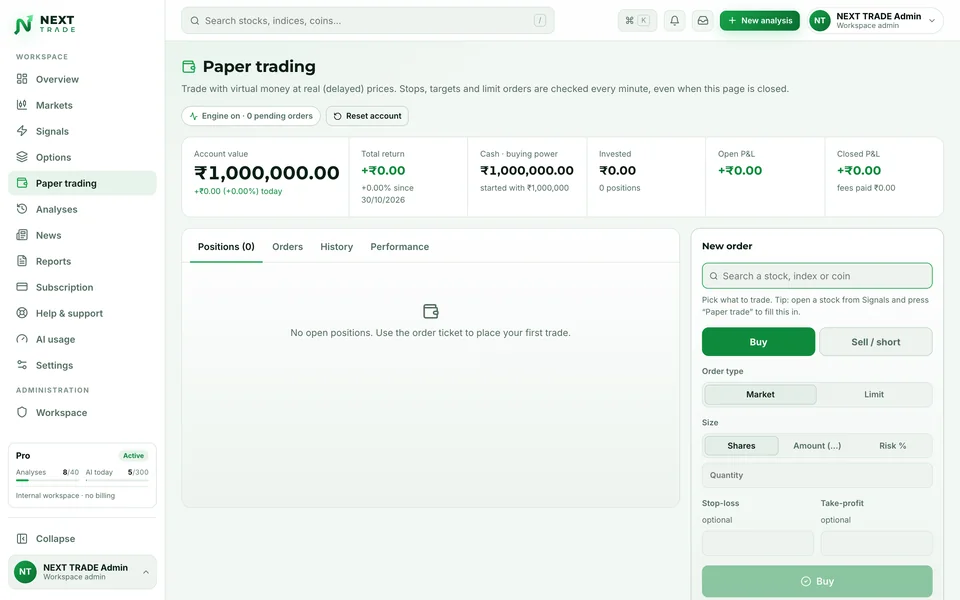
Task: Click the Analyses history clock icon
Action: click(x=22, y=209)
